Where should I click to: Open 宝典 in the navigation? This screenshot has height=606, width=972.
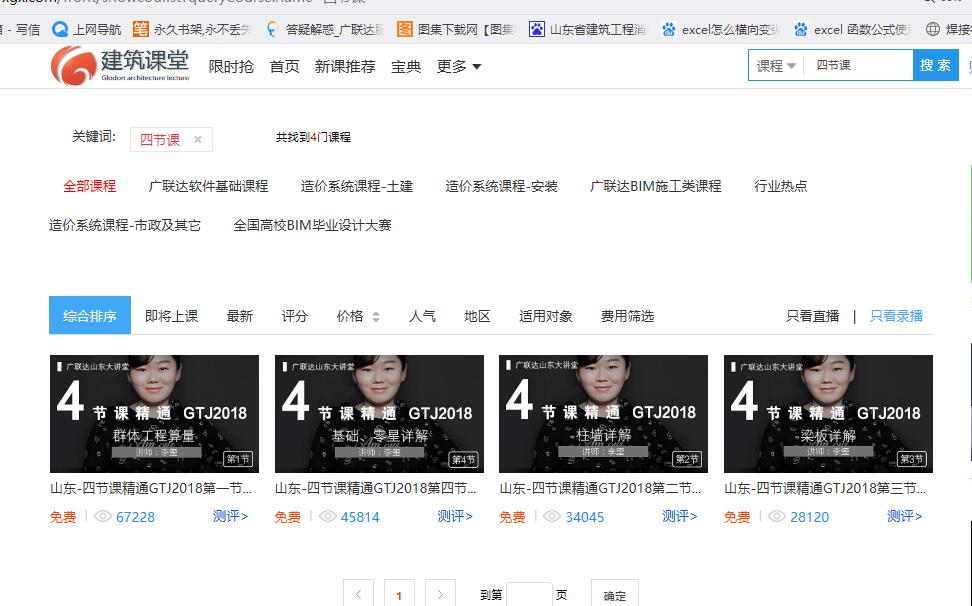(x=406, y=66)
